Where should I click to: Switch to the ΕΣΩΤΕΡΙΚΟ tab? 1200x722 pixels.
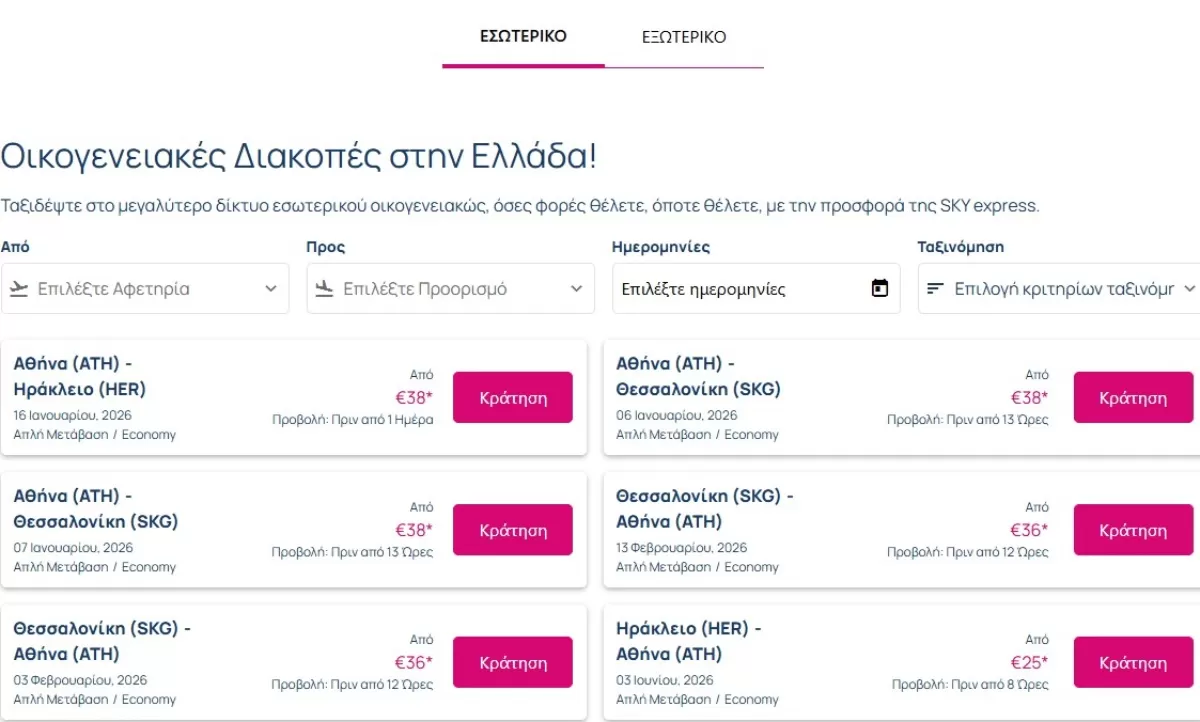(523, 37)
